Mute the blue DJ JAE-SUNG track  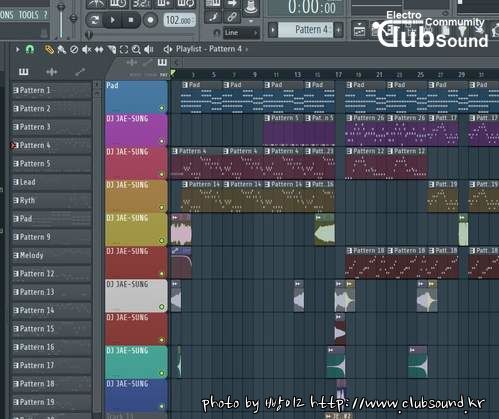[162, 406]
